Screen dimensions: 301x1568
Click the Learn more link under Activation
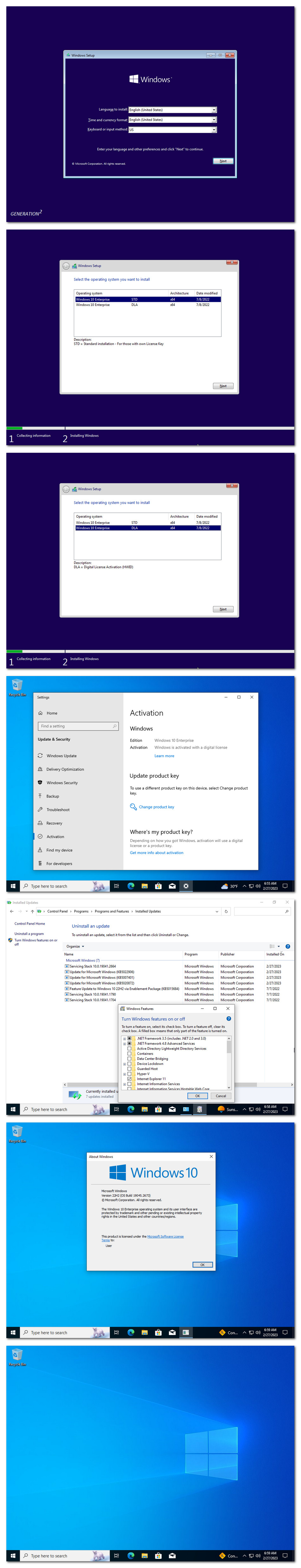164,756
